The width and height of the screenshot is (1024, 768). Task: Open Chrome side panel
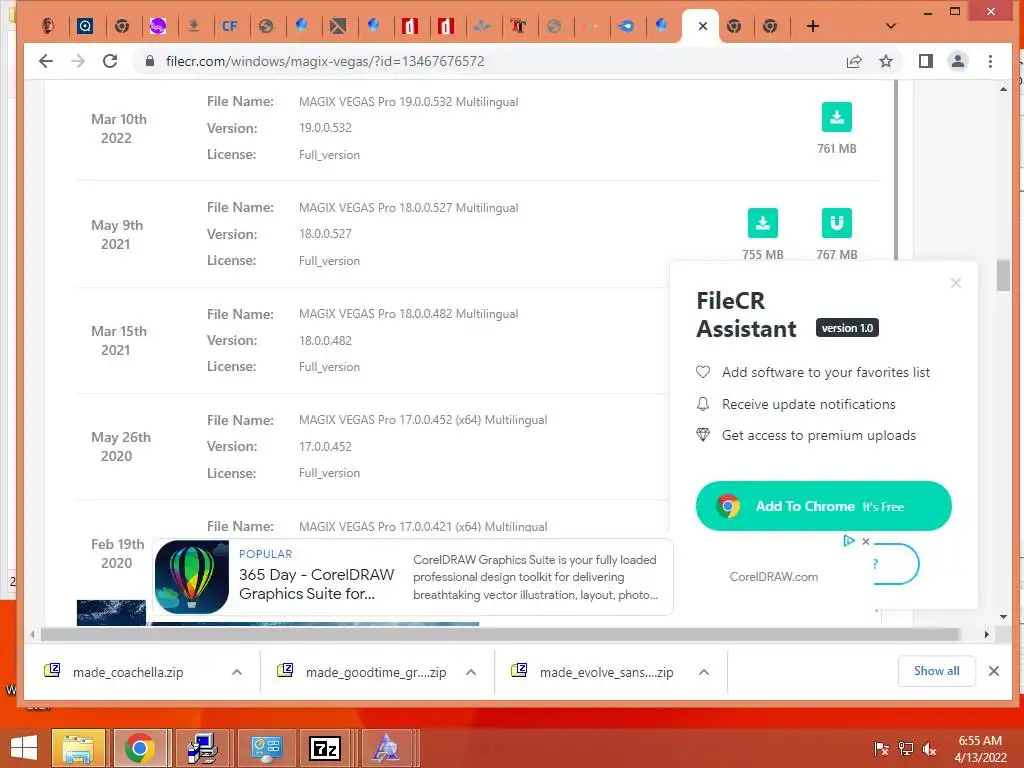[925, 61]
